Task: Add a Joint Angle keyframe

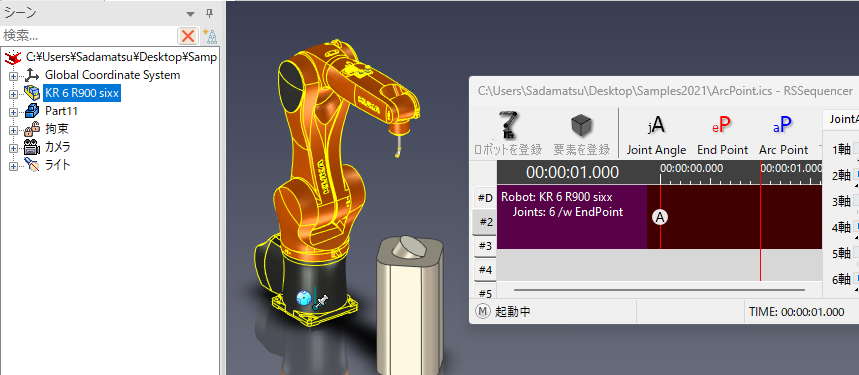Action: click(x=656, y=134)
